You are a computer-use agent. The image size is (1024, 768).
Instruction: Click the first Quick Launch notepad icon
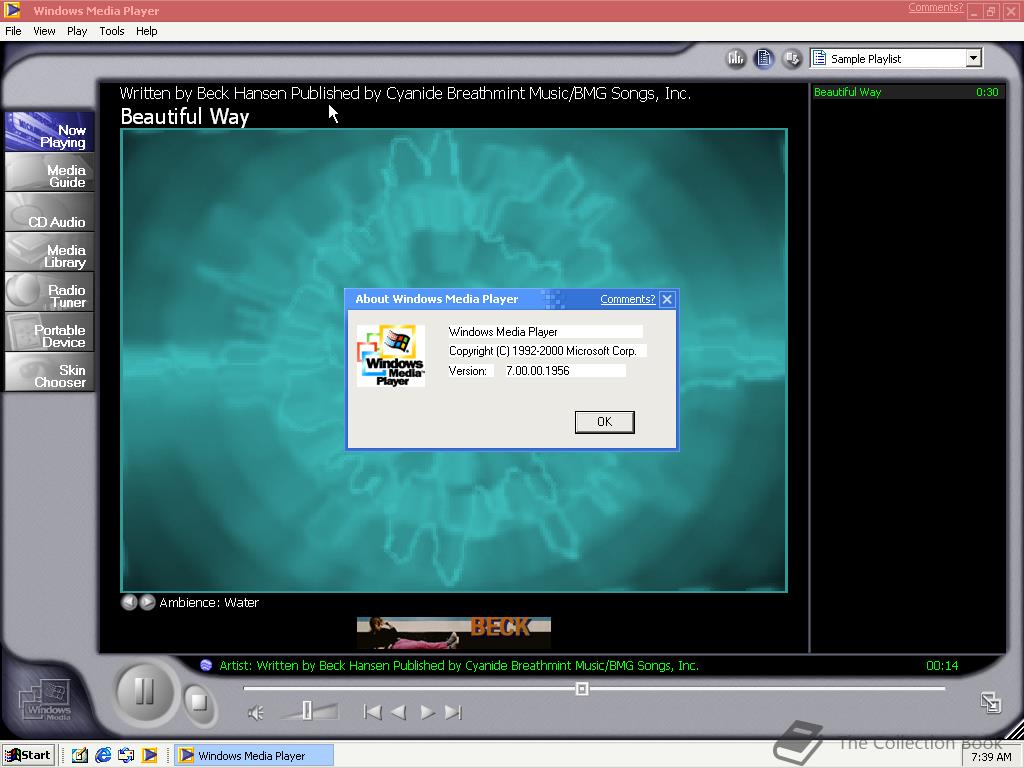coord(80,756)
